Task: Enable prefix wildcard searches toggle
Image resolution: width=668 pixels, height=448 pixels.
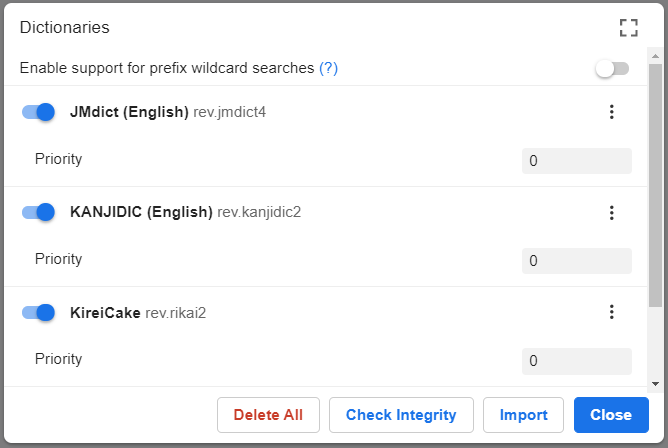Action: [612, 69]
